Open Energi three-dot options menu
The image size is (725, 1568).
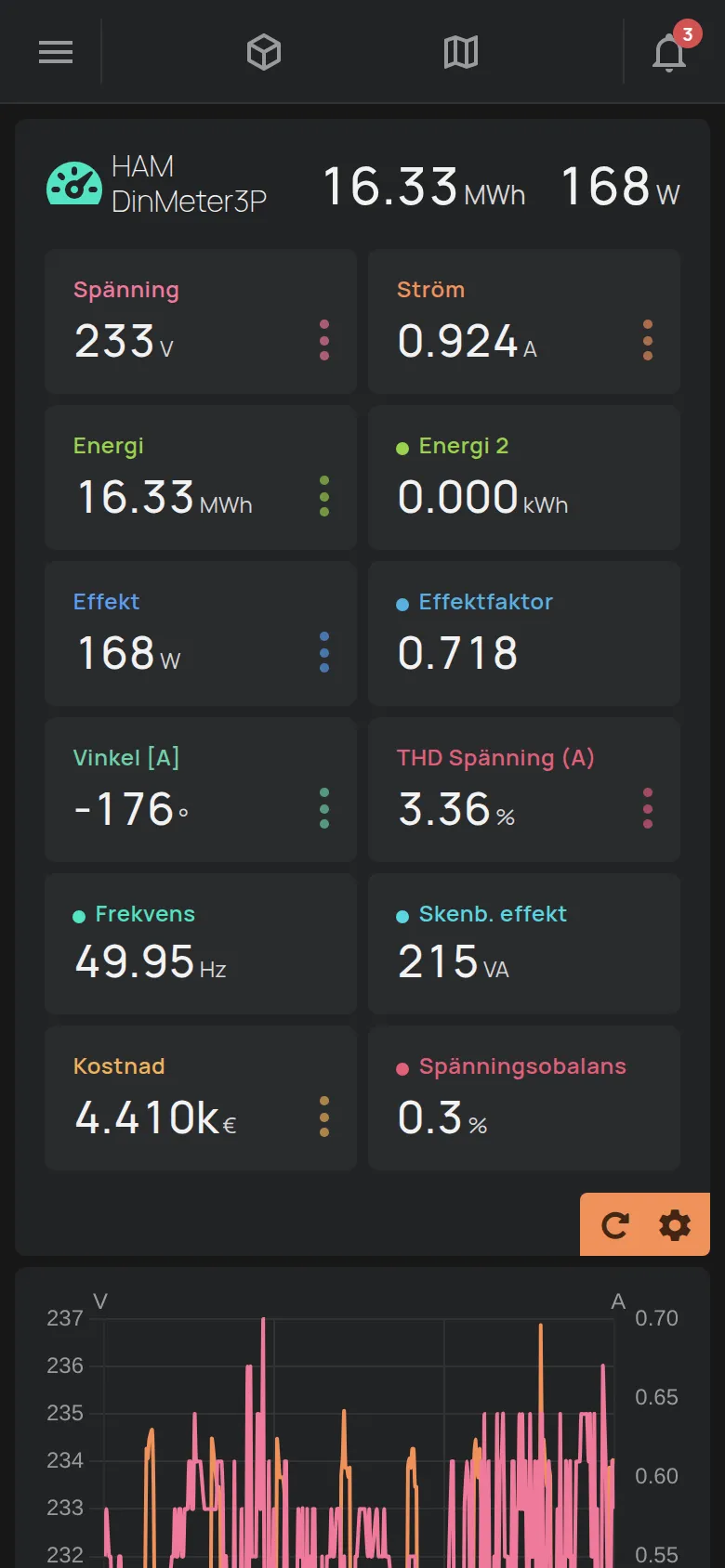(x=324, y=496)
